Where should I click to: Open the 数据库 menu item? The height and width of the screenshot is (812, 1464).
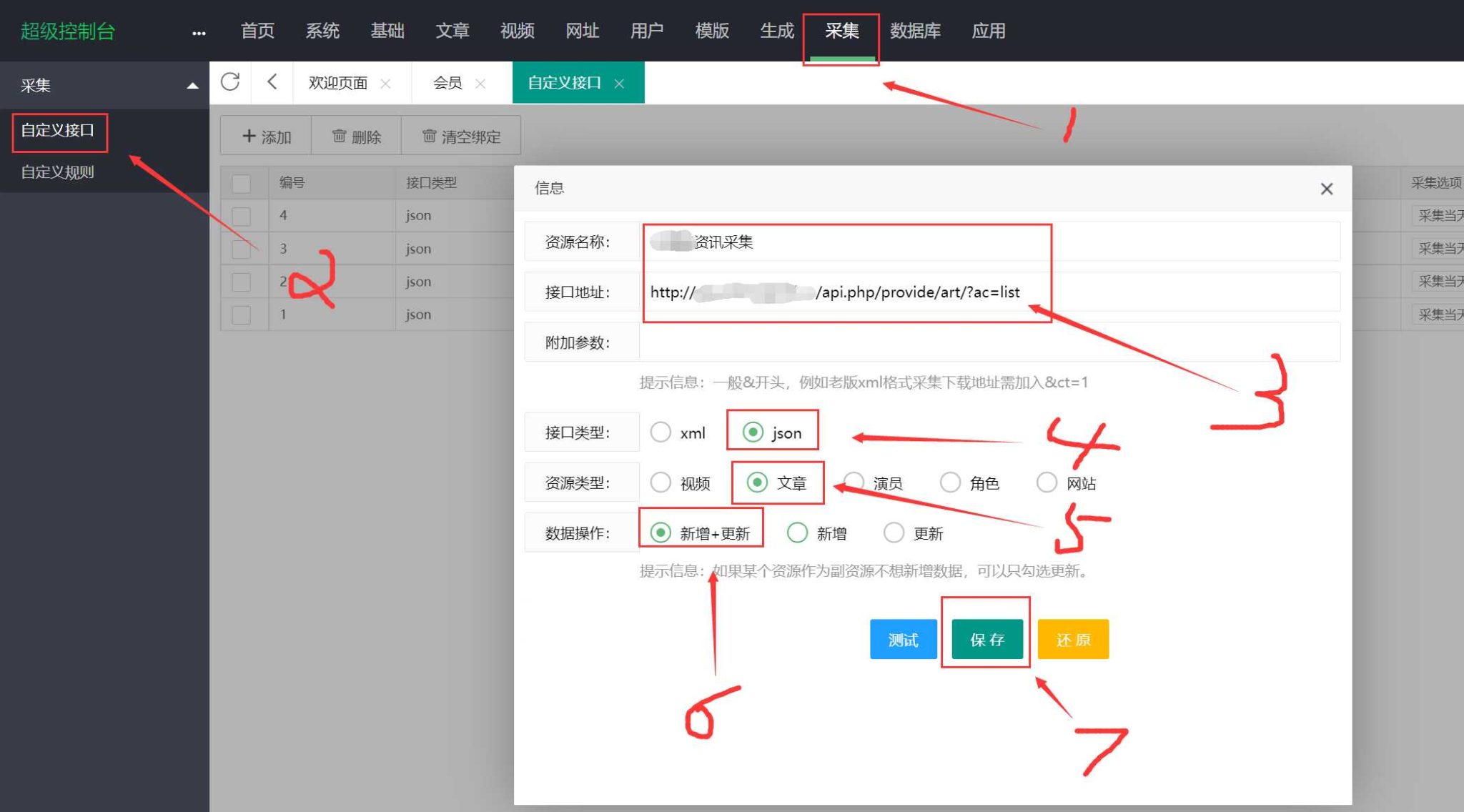tap(916, 31)
